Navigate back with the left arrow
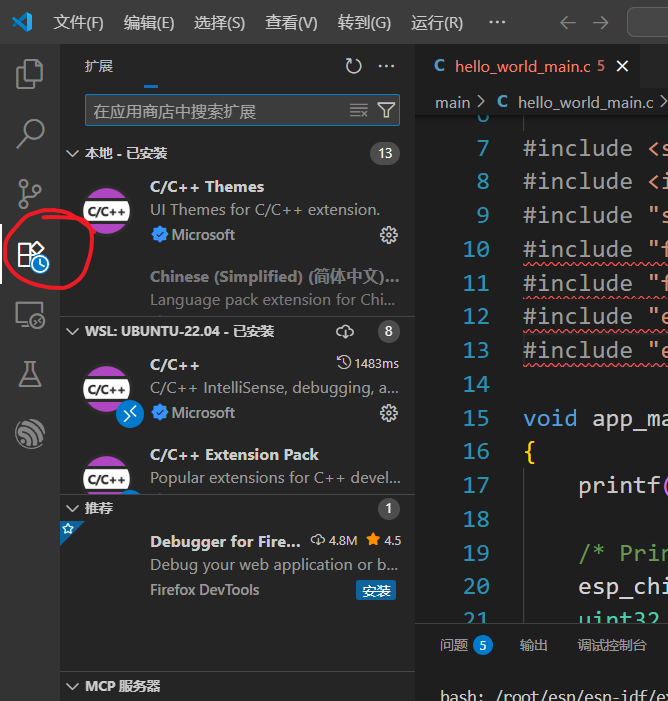Image resolution: width=668 pixels, height=701 pixels. pyautogui.click(x=568, y=22)
